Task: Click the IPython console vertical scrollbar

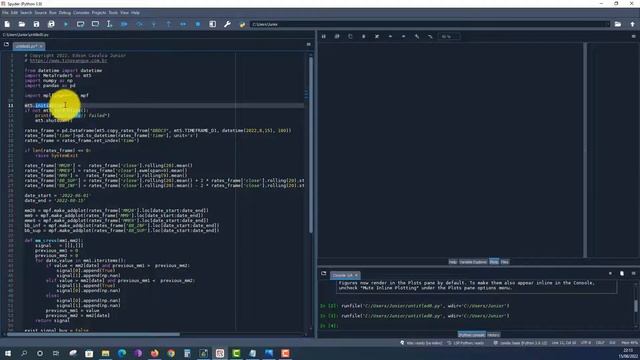Action: (636, 305)
